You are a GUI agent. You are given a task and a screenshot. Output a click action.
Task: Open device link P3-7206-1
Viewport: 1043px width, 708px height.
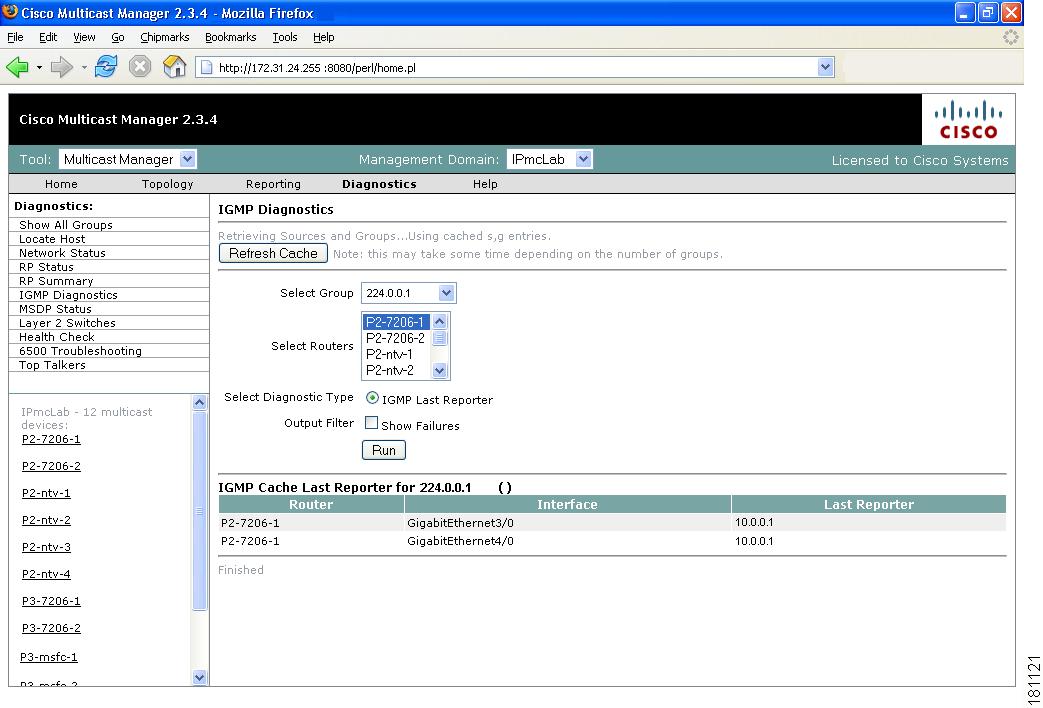coord(51,601)
